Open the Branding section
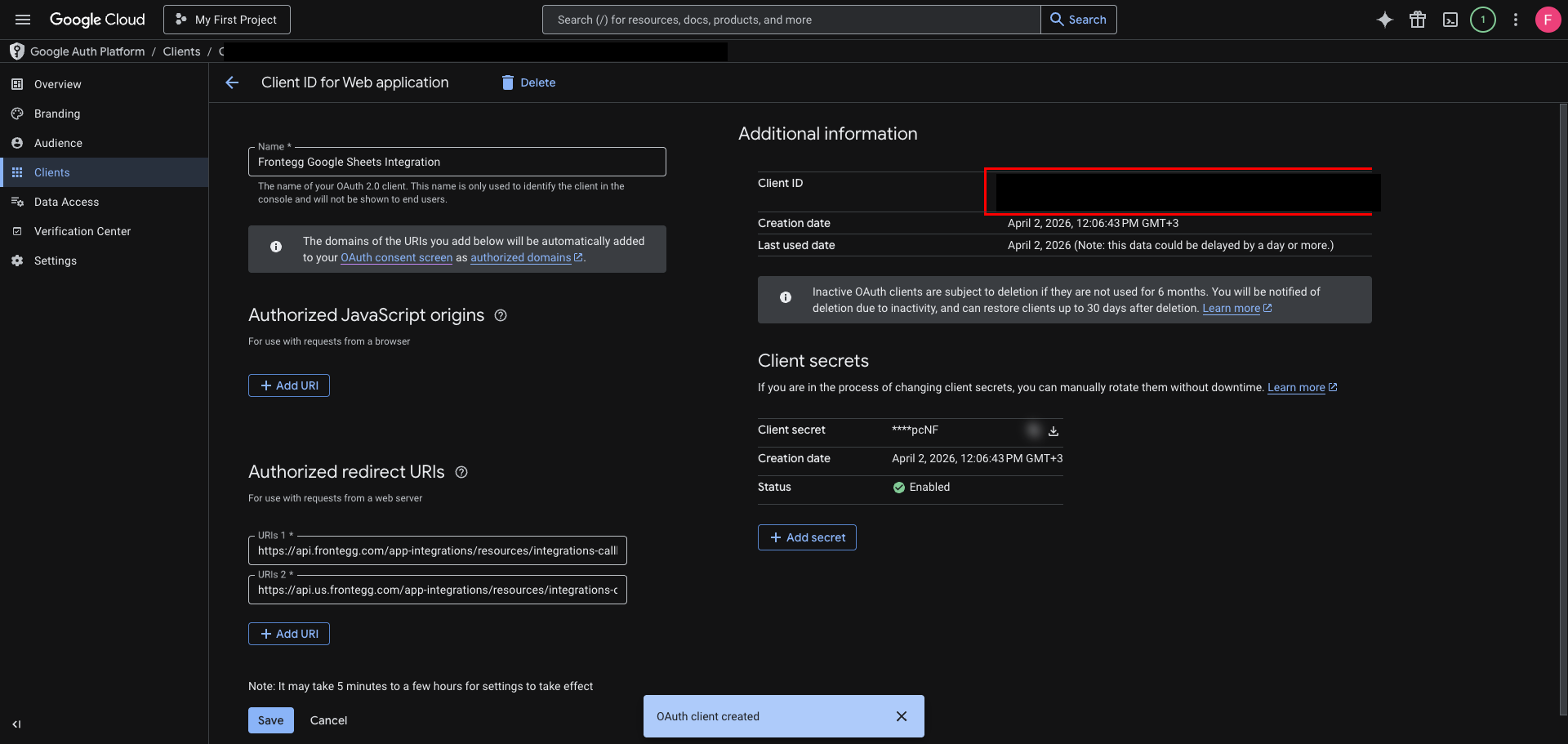1568x744 pixels. pos(105,114)
